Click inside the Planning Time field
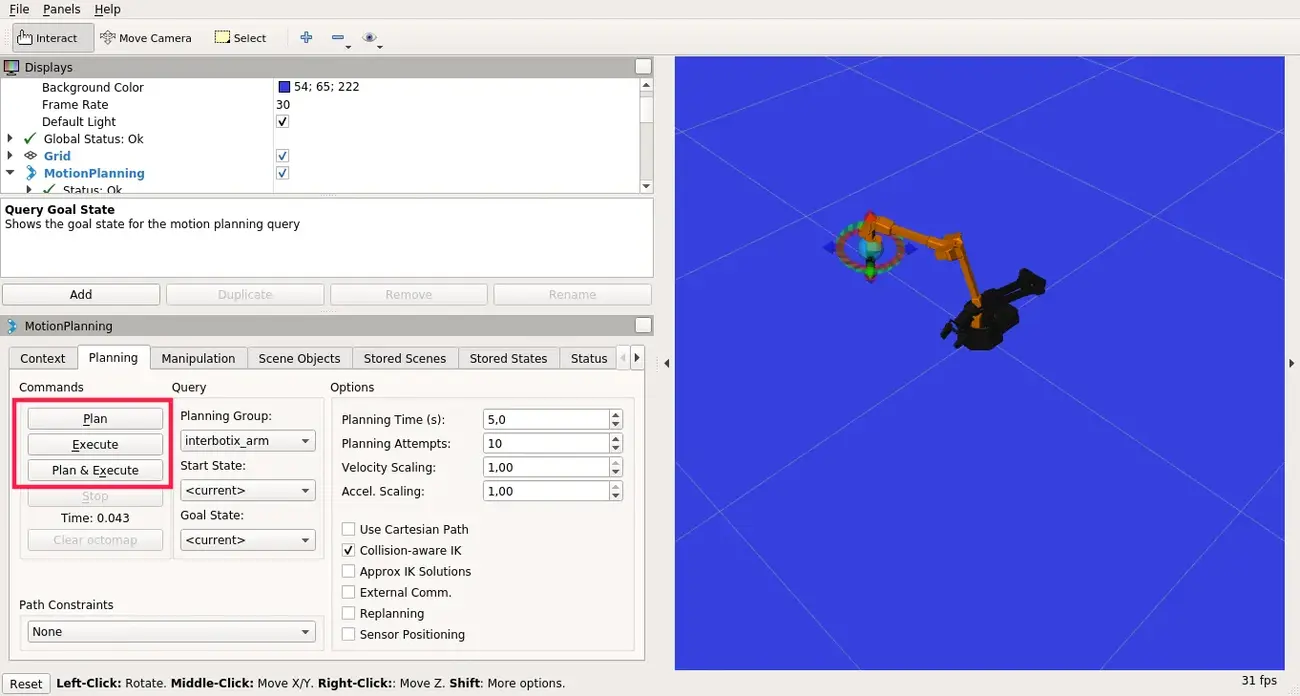Viewport: 1300px width, 696px height. [x=545, y=419]
